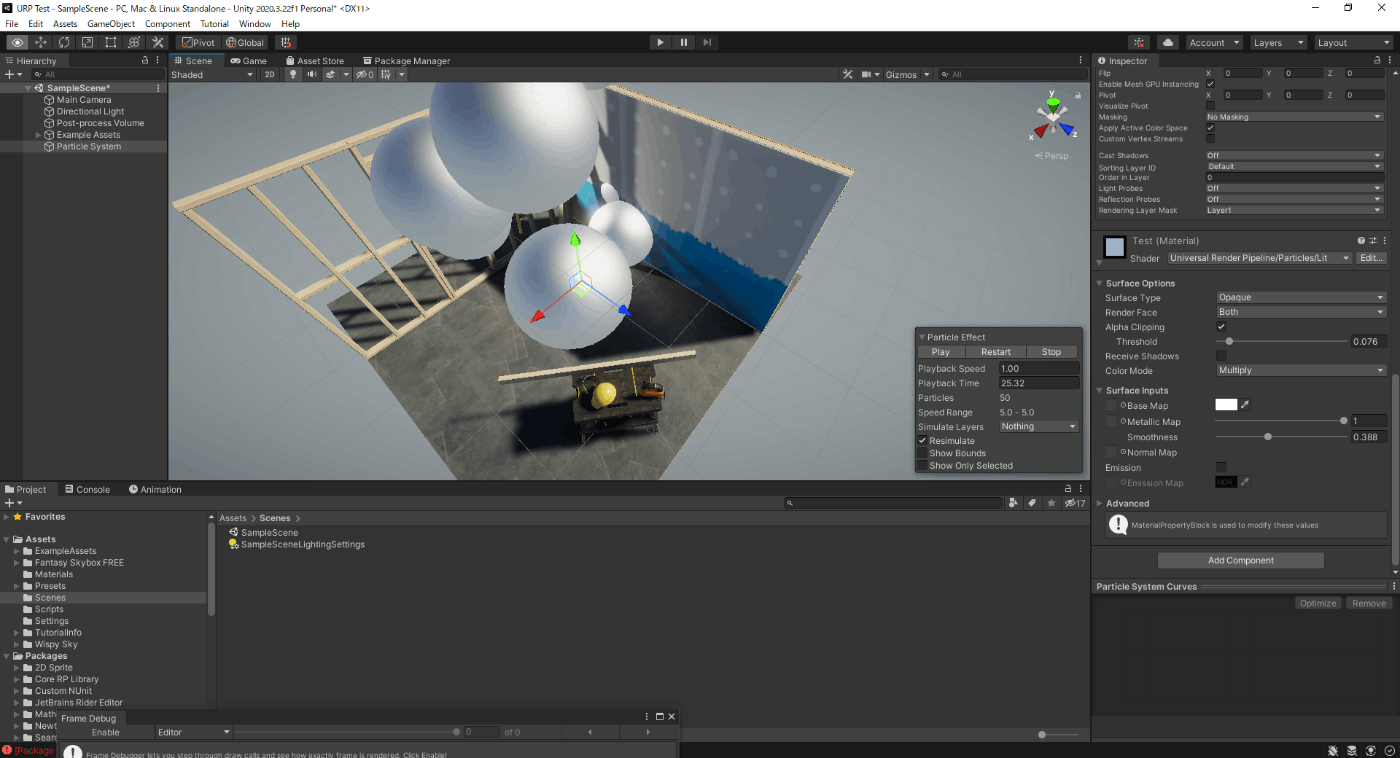Open the Component menu

[x=168, y=24]
